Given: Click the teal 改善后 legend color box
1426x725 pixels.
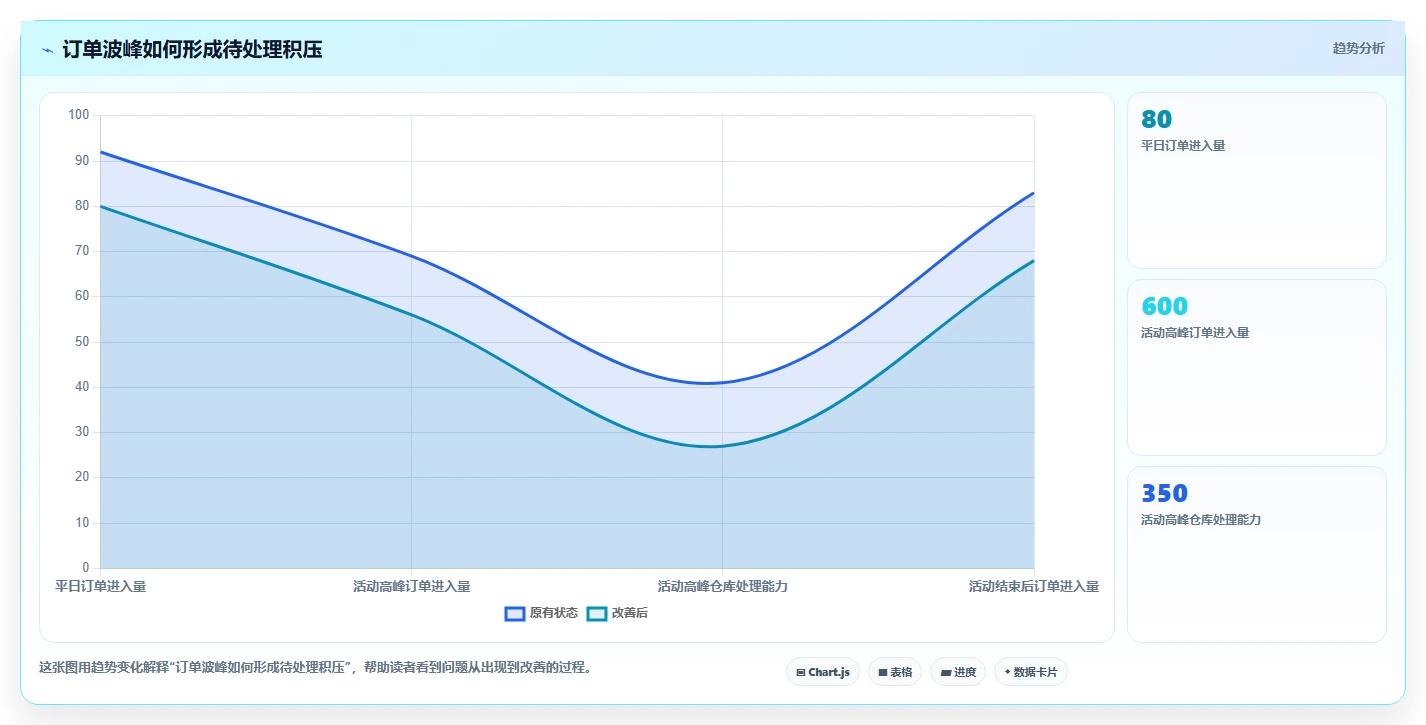Looking at the screenshot, I should [x=597, y=613].
